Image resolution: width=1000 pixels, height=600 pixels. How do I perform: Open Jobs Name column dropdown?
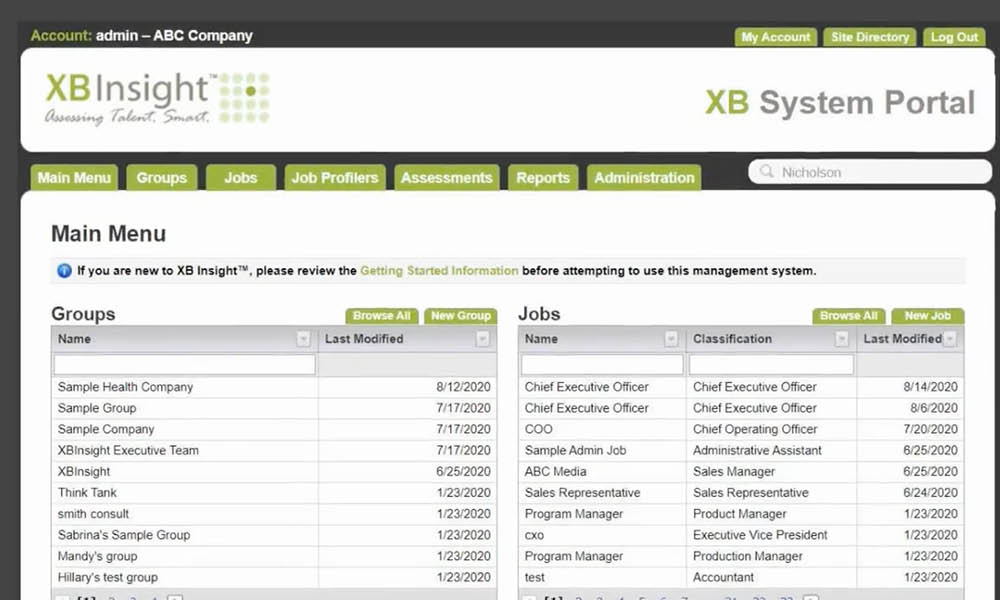point(671,339)
